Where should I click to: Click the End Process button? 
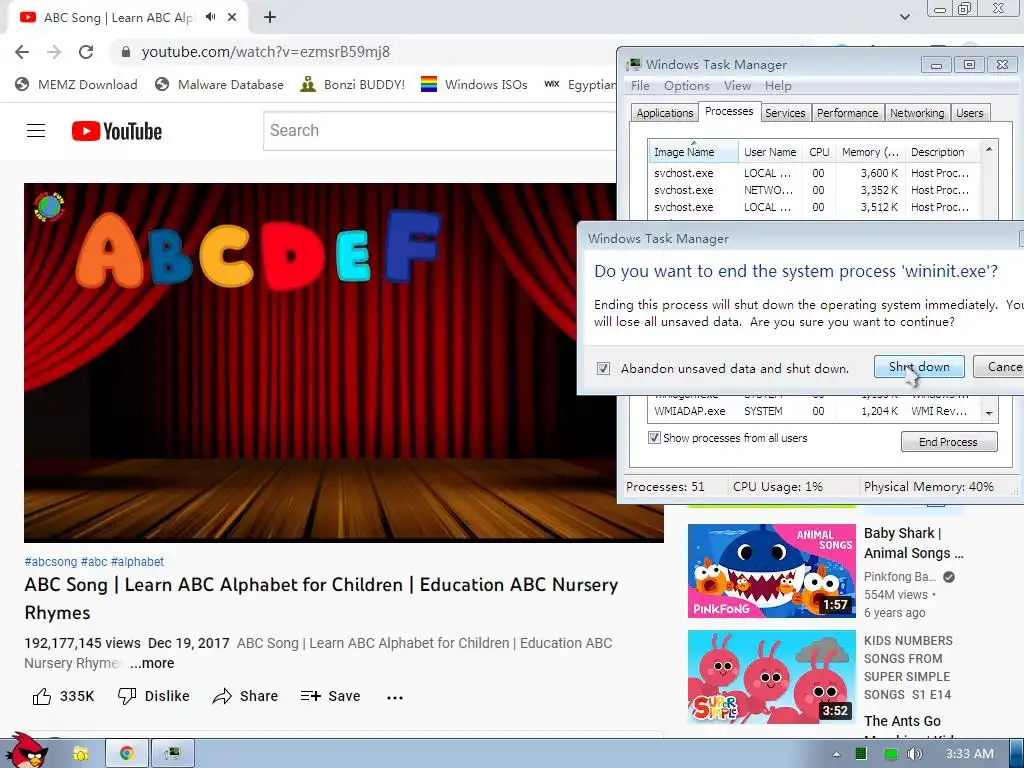point(949,442)
